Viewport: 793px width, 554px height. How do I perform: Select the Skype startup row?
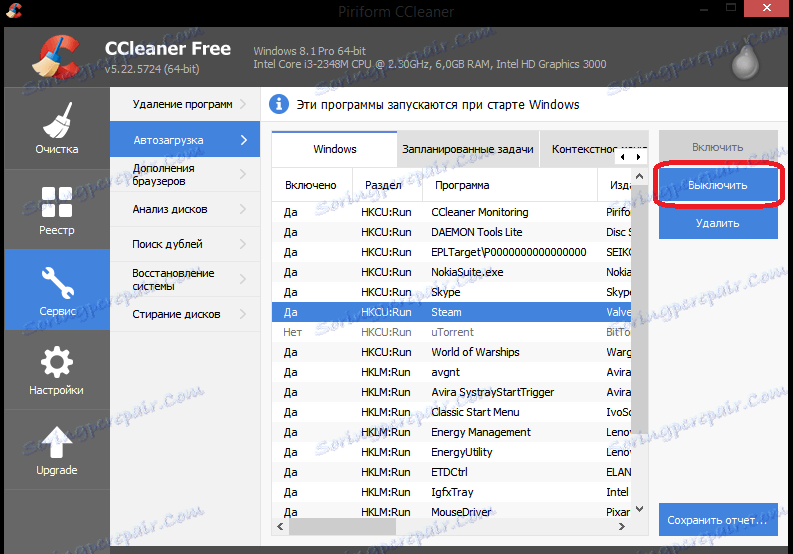tap(452, 292)
